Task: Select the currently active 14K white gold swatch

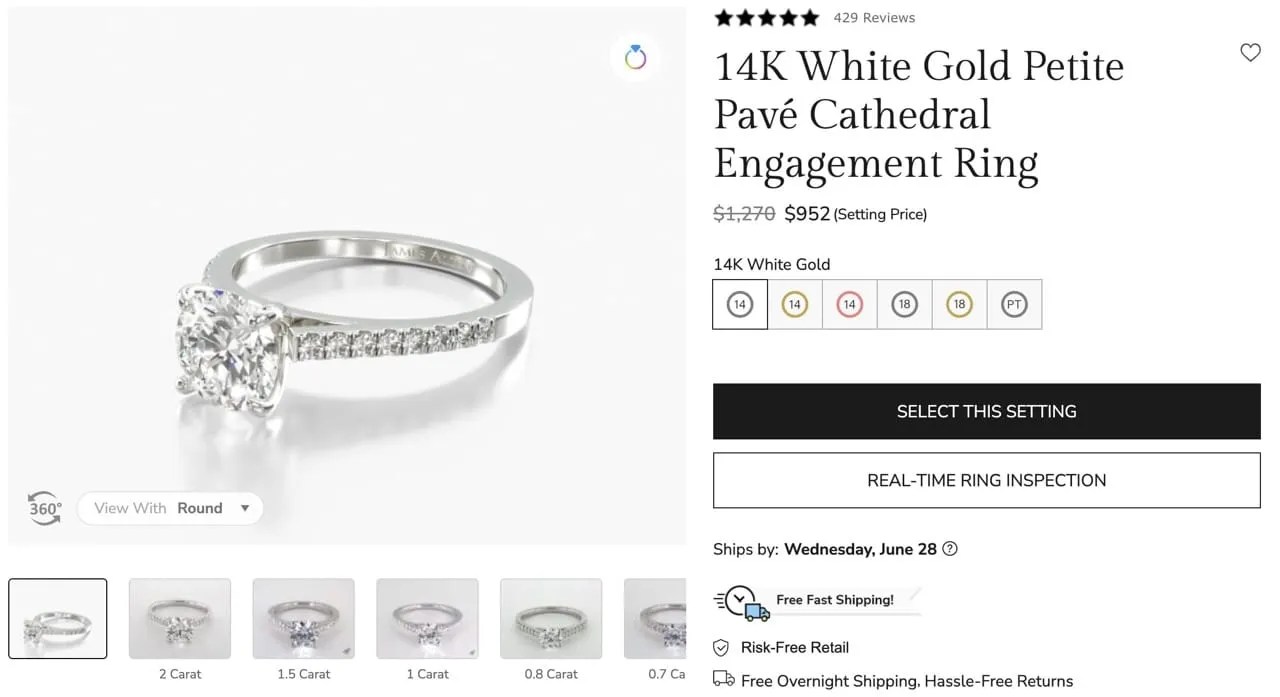Action: 739,304
